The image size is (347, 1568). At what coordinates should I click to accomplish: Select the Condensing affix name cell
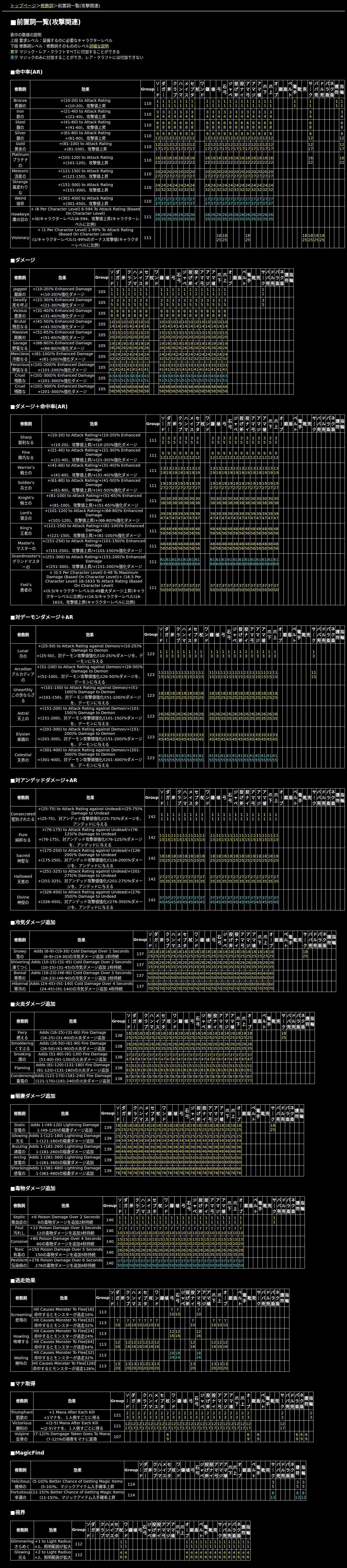pos(22,1079)
